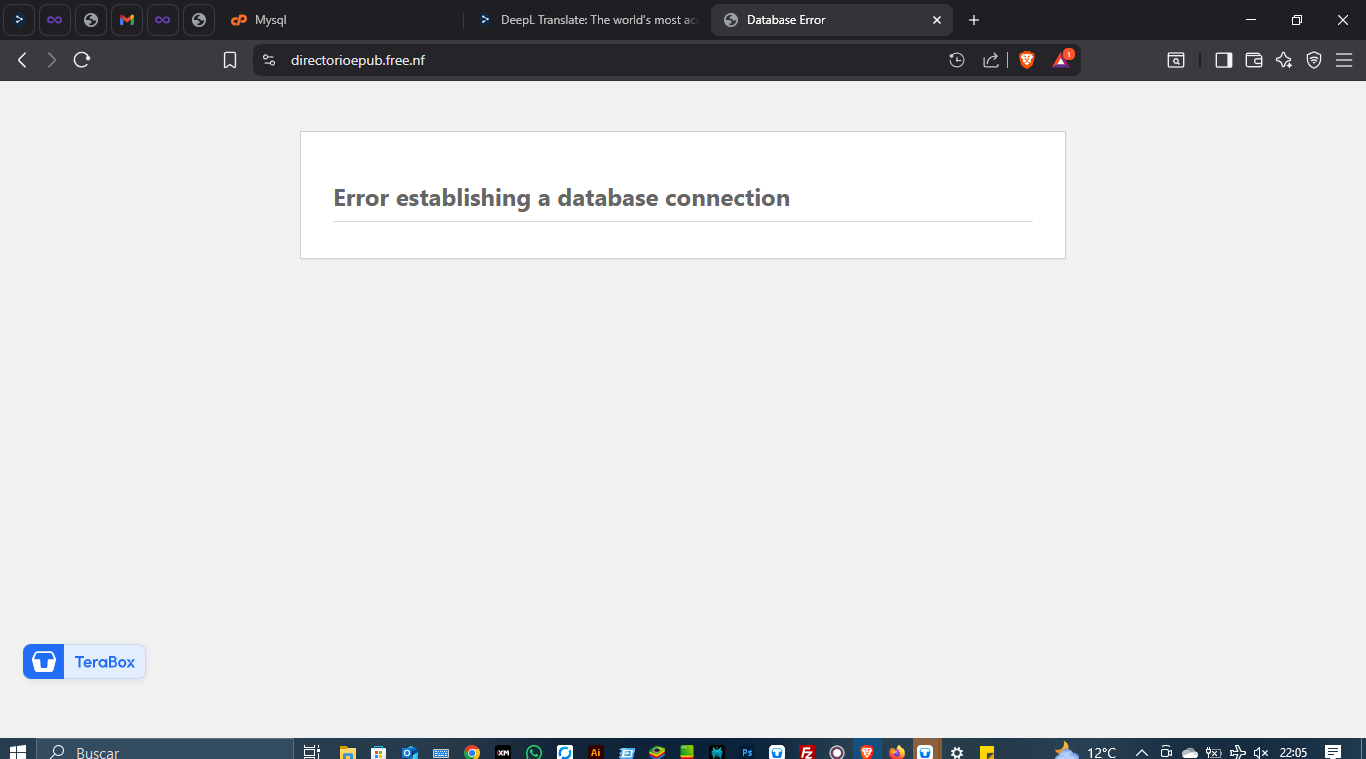1366x759 pixels.
Task: Open the Brave hamburger main menu
Action: click(1344, 60)
